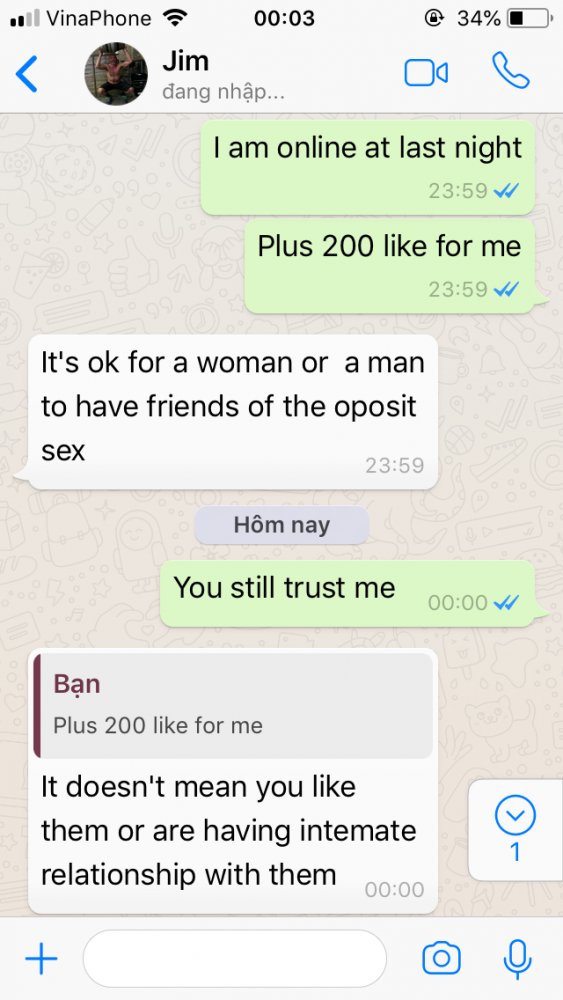Screen dimensions: 563x1000
Task: Select the 'oposit sex' received message
Action: coord(233,412)
